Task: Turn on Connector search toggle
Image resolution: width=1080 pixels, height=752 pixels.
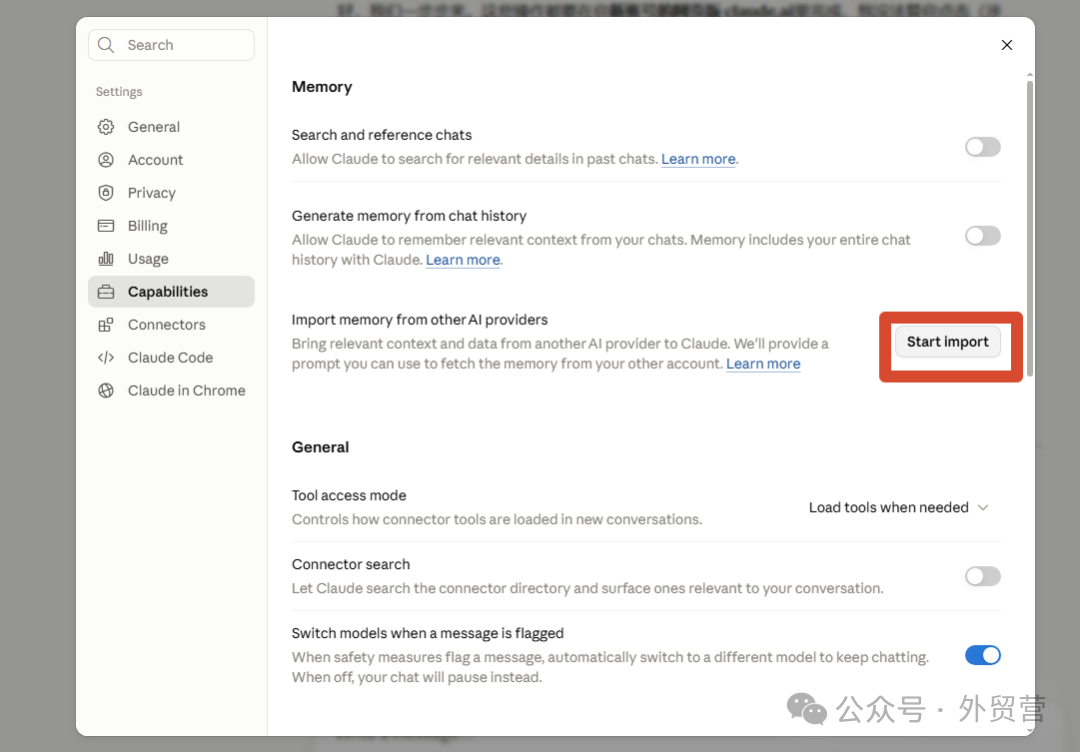Action: pyautogui.click(x=982, y=576)
